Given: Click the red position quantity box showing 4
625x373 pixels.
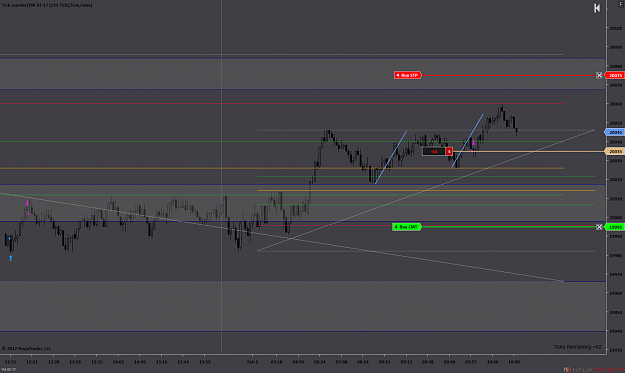Looking at the screenshot, I should [449, 151].
